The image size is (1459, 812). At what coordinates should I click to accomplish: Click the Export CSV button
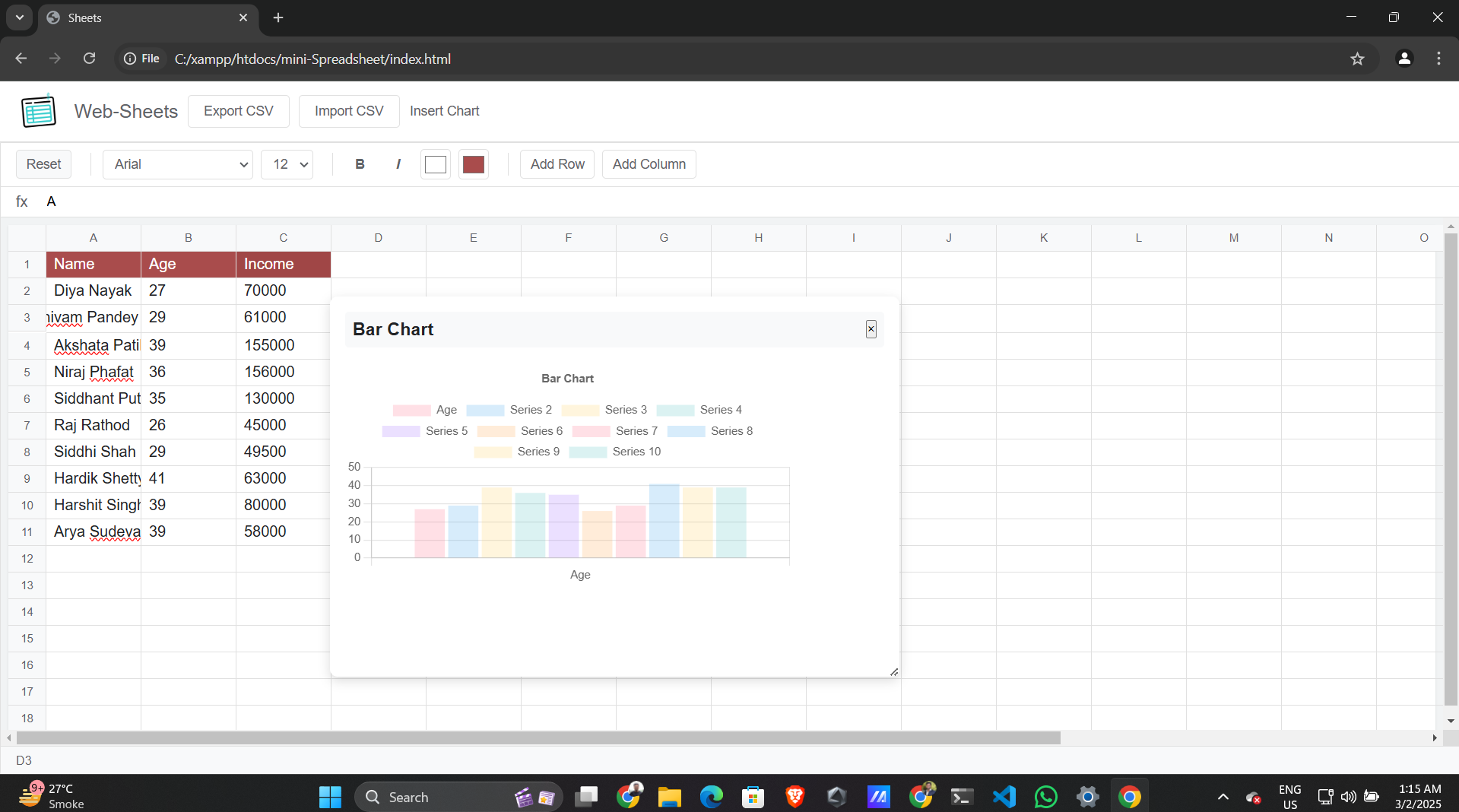[238, 111]
